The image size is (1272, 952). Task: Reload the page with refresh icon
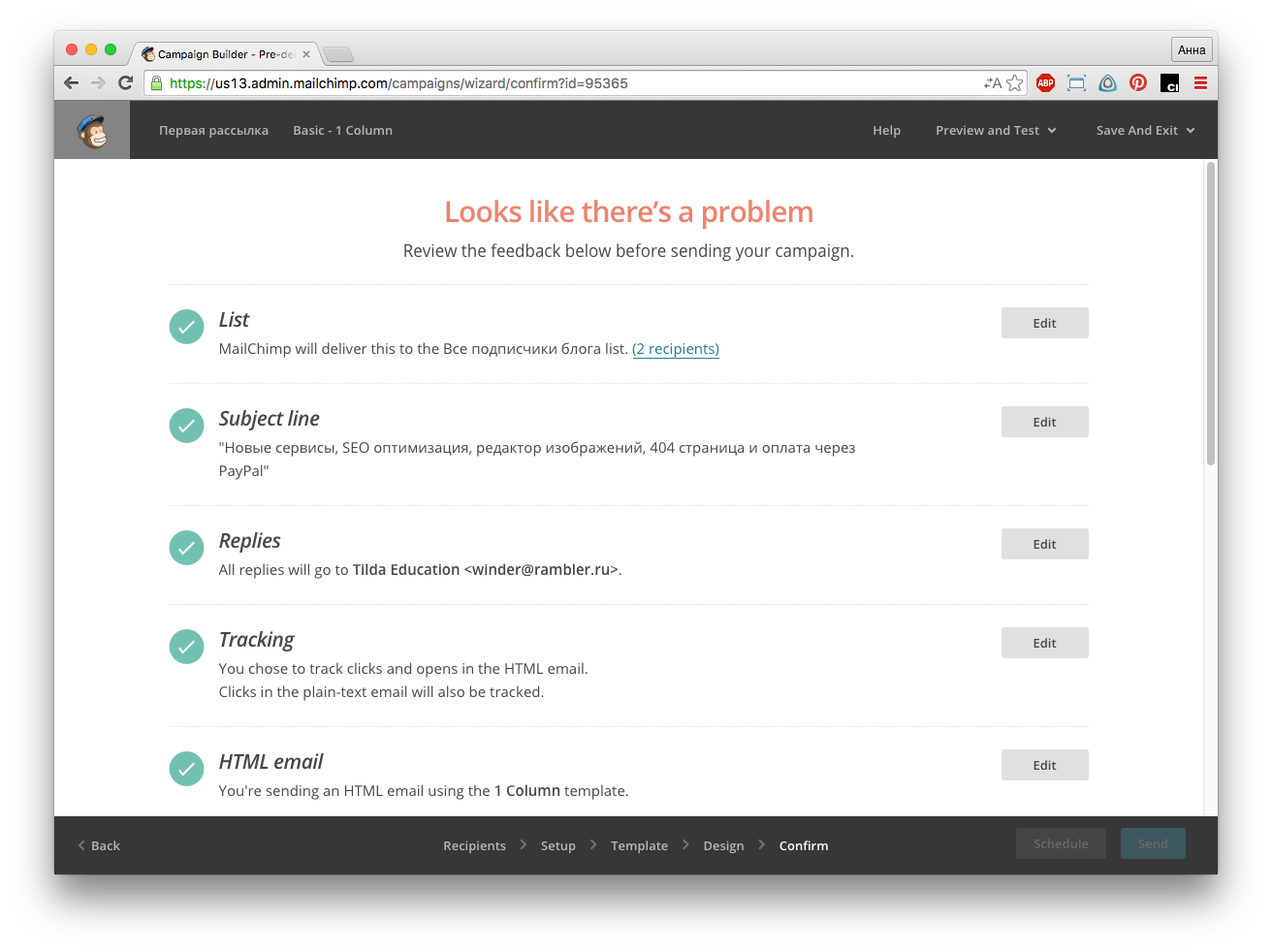pyautogui.click(x=125, y=83)
